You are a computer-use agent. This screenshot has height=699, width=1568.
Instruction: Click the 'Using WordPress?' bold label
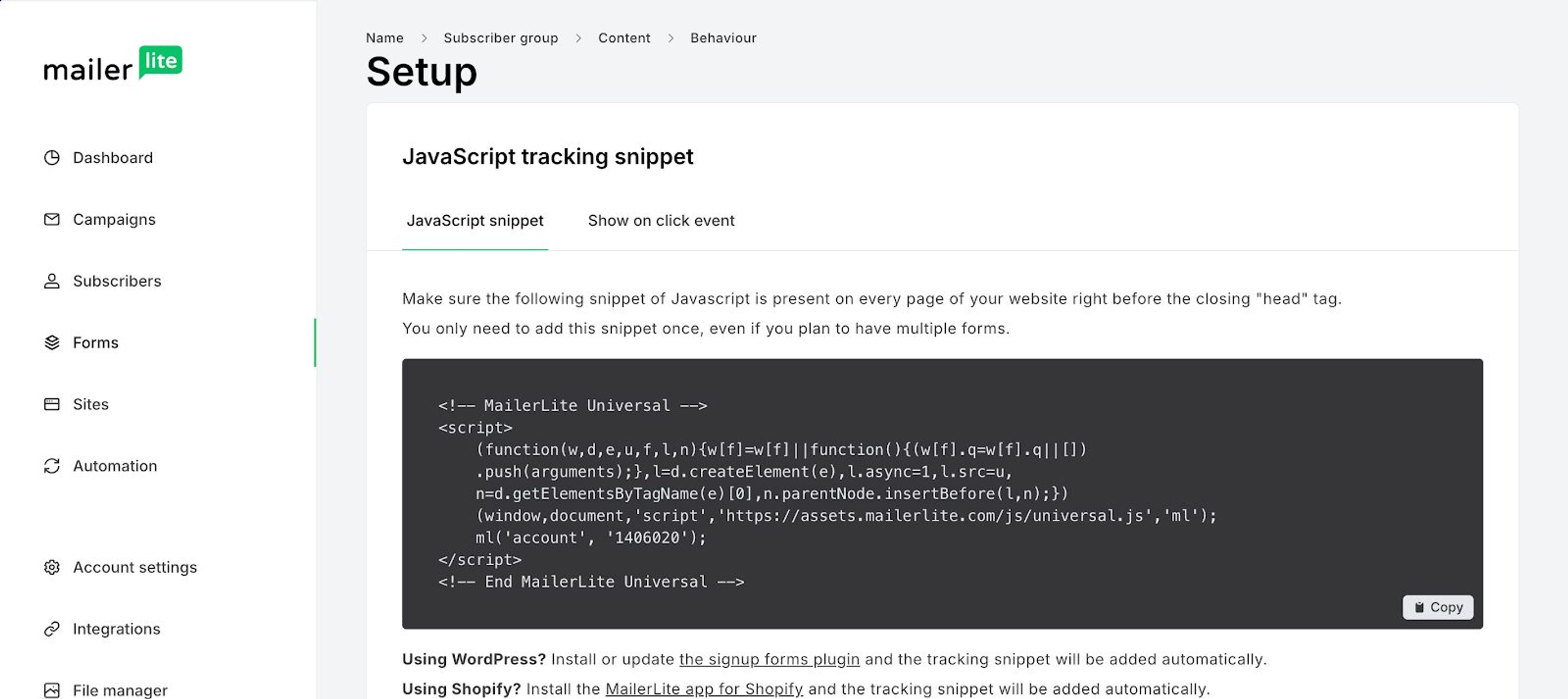point(474,659)
